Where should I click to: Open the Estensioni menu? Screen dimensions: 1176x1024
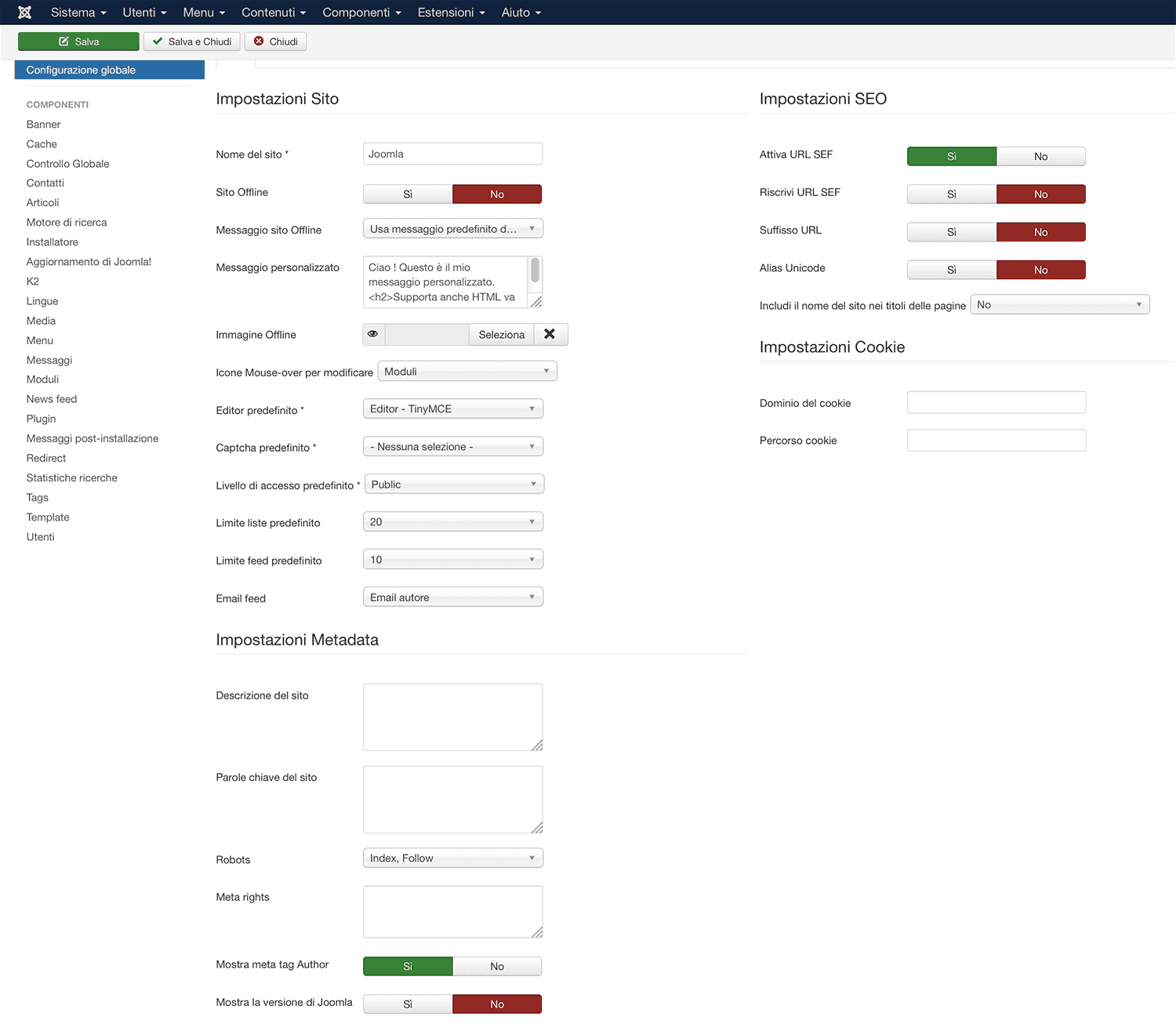click(451, 13)
